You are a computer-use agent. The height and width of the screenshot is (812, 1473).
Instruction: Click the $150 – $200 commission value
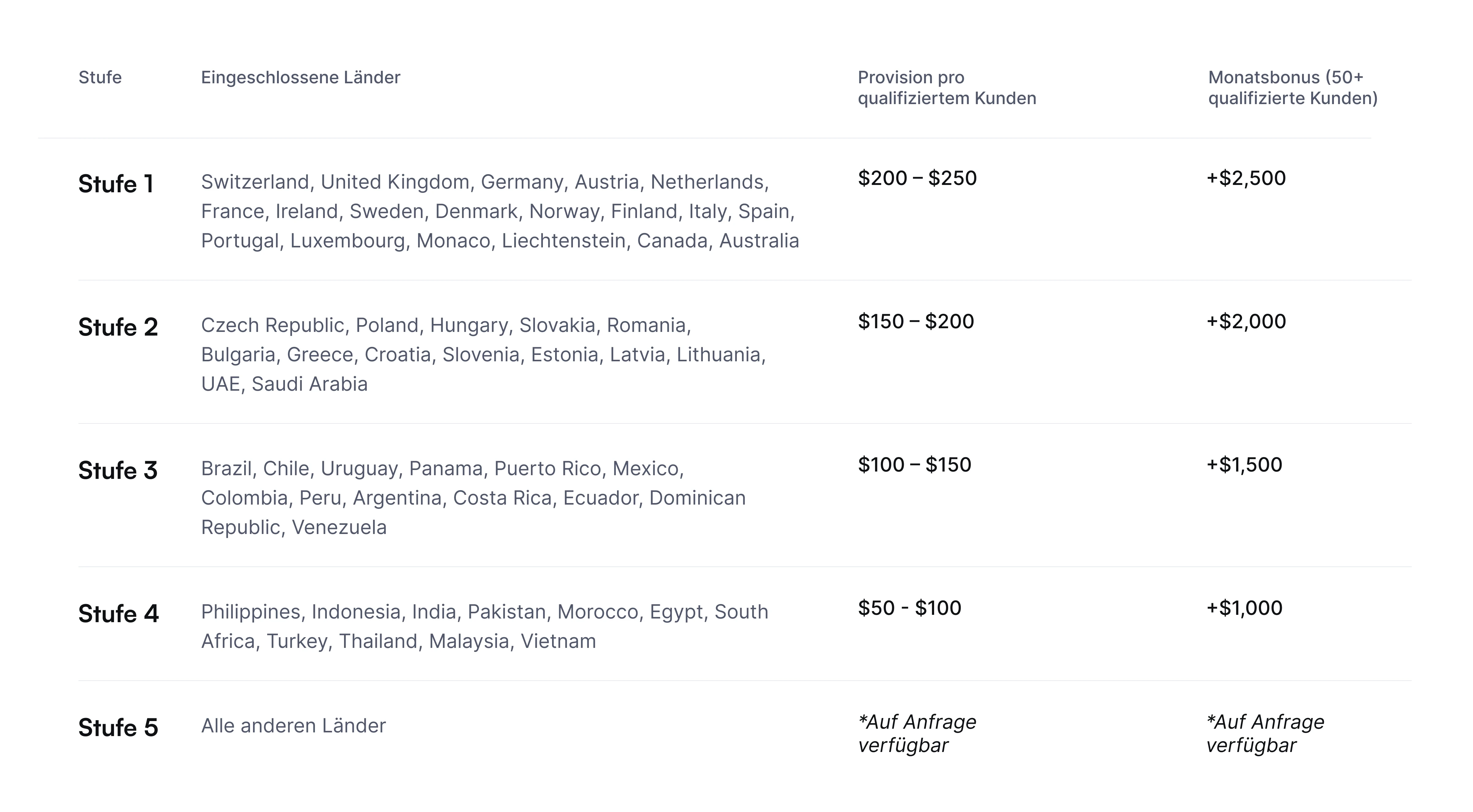(916, 322)
